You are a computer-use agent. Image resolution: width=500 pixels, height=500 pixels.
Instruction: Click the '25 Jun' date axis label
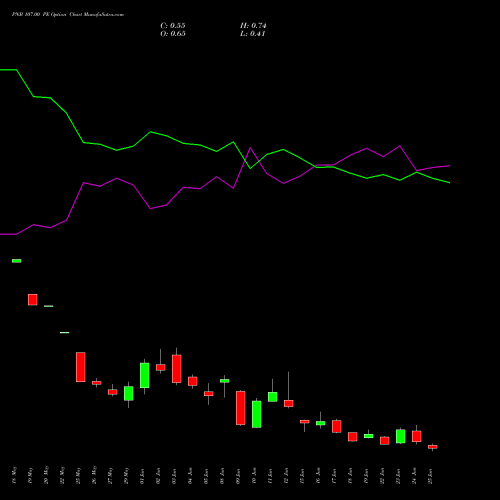coord(430,476)
